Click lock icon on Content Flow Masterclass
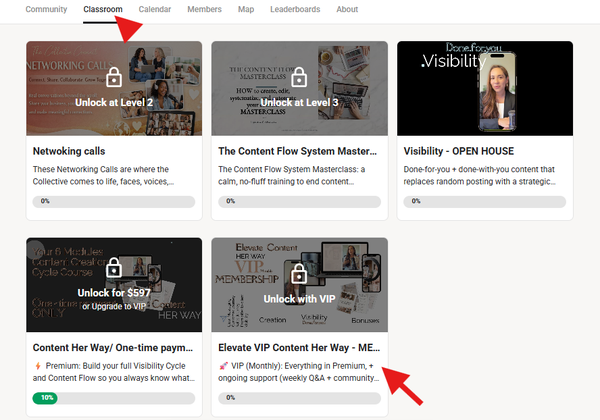The height and width of the screenshot is (420, 600). click(x=299, y=77)
